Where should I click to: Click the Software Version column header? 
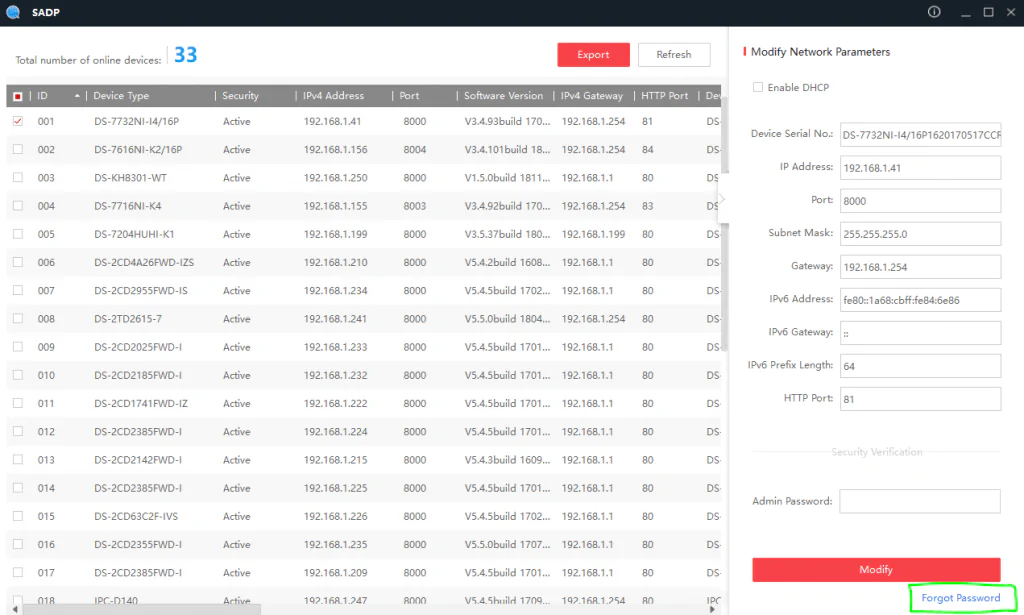coord(503,96)
